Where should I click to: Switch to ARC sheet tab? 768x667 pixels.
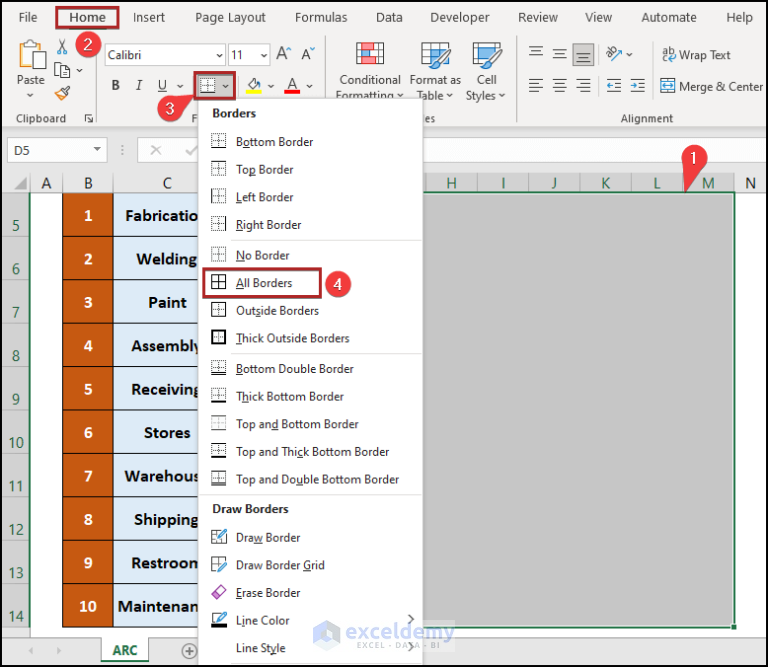[125, 650]
